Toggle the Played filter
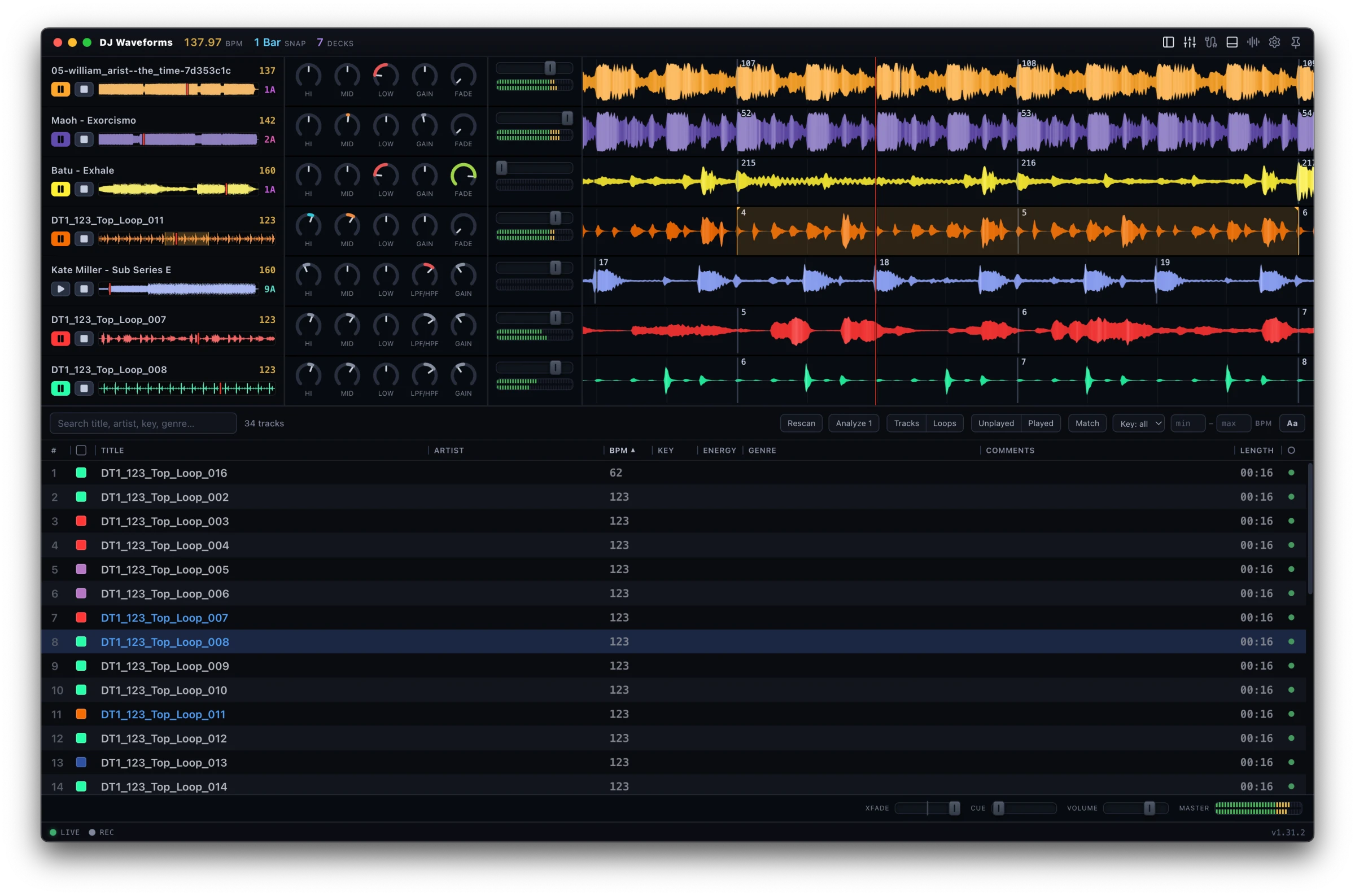 (x=1040, y=423)
